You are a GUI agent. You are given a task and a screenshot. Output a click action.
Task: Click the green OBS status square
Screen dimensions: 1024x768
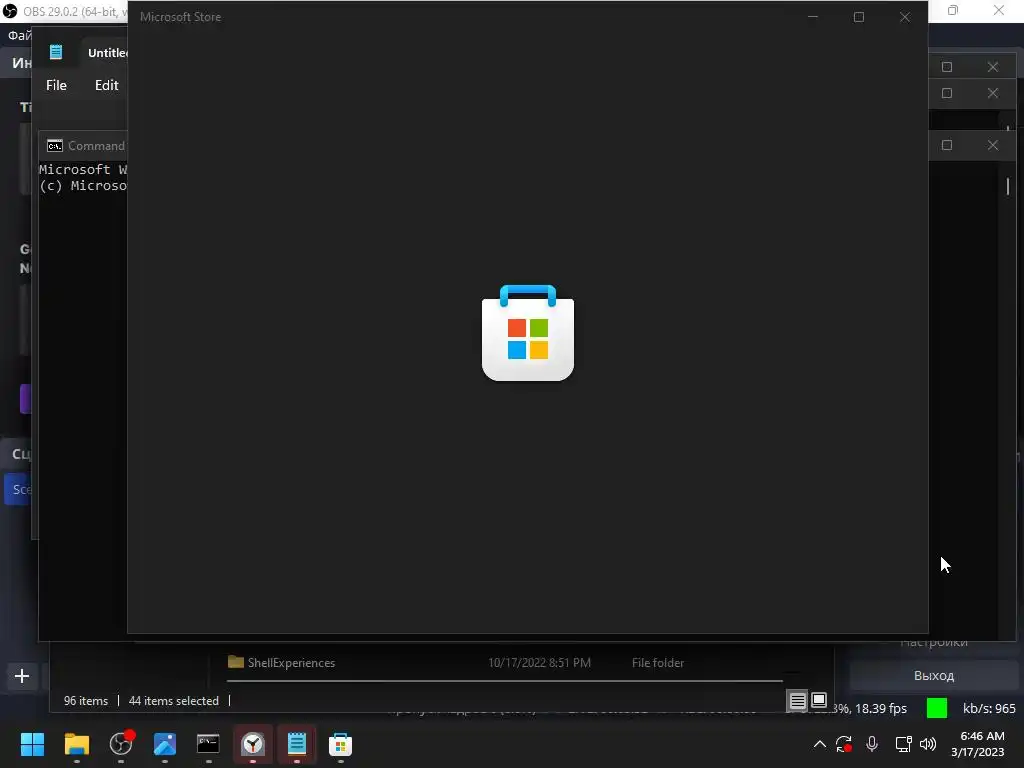[937, 708]
